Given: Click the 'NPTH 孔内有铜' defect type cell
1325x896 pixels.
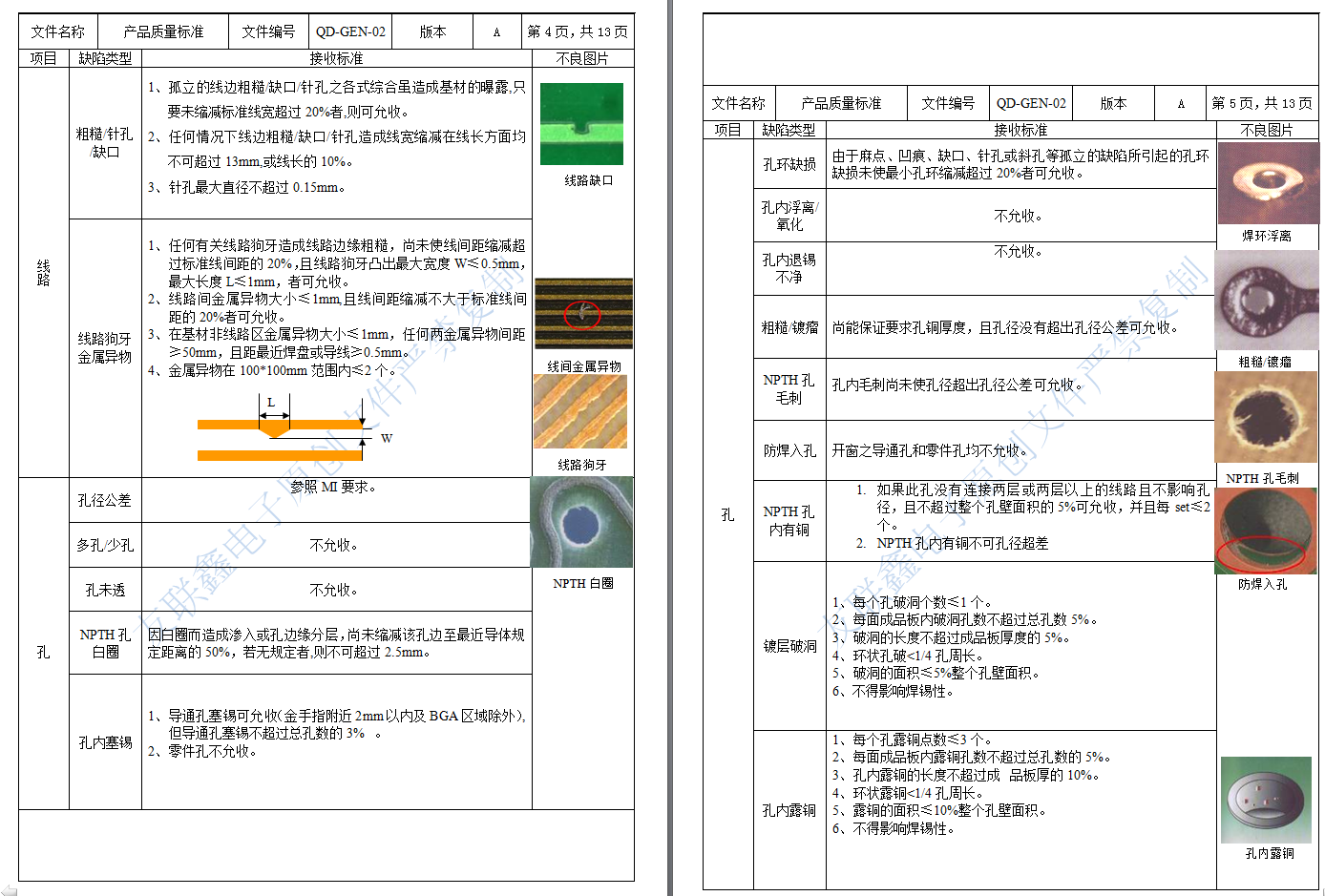Looking at the screenshot, I should [x=789, y=521].
